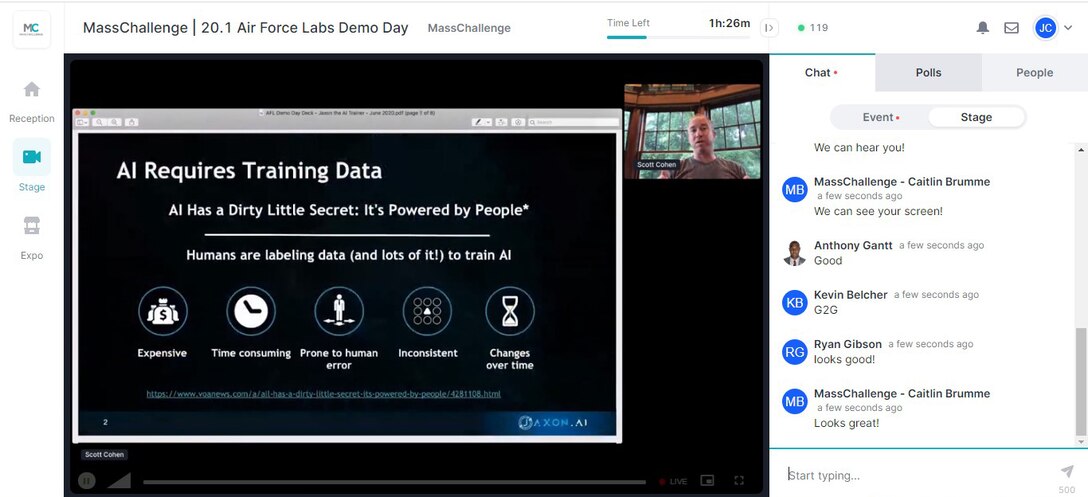Click the MassChallenge logo
The image size is (1088, 497).
coord(32,30)
